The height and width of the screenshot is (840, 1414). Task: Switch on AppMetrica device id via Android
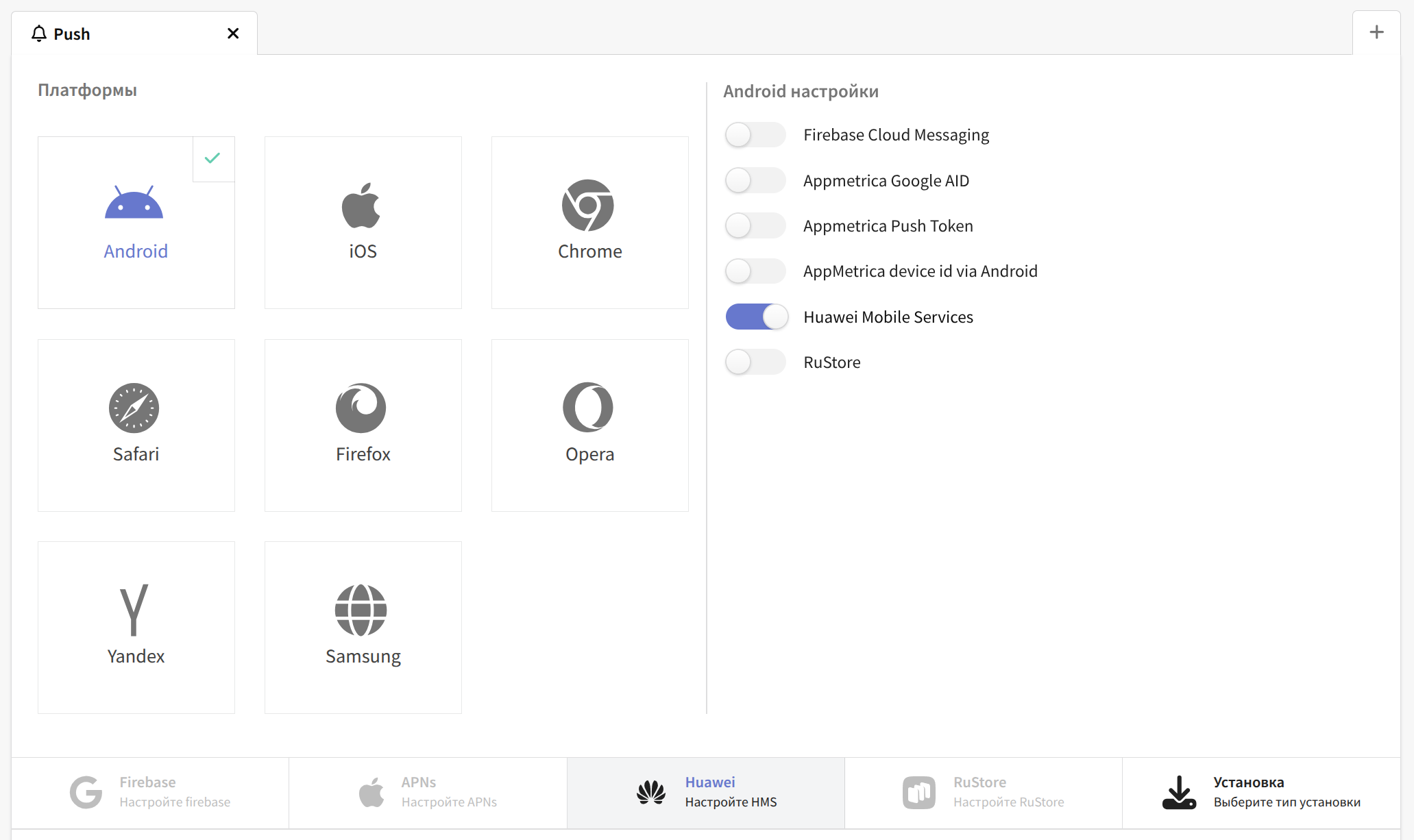point(755,271)
